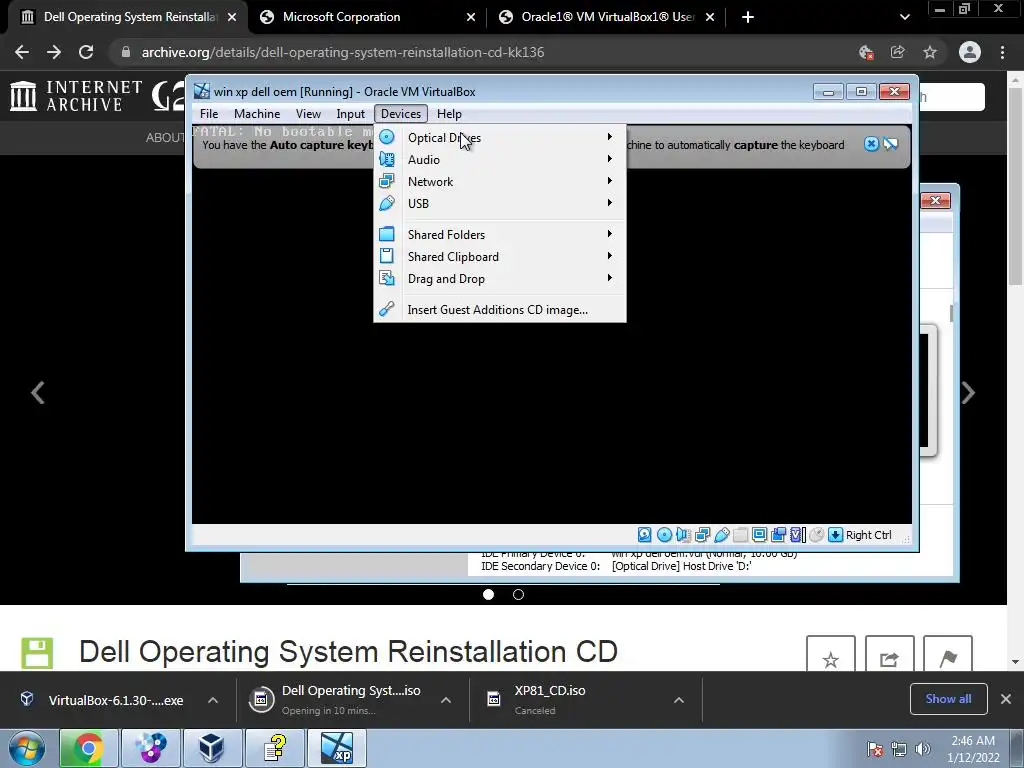The height and width of the screenshot is (768, 1024).
Task: Expand the Shared Clipboard submenu arrow
Action: (609, 256)
